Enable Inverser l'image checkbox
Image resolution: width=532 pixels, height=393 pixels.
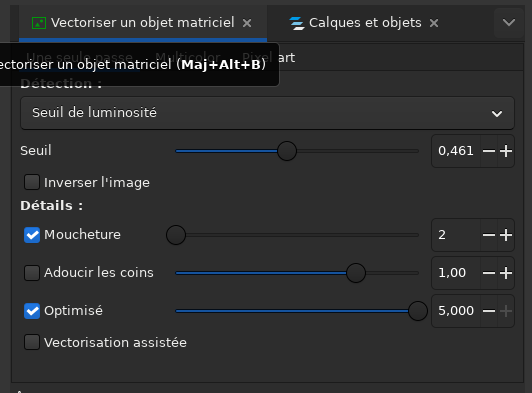coord(32,182)
